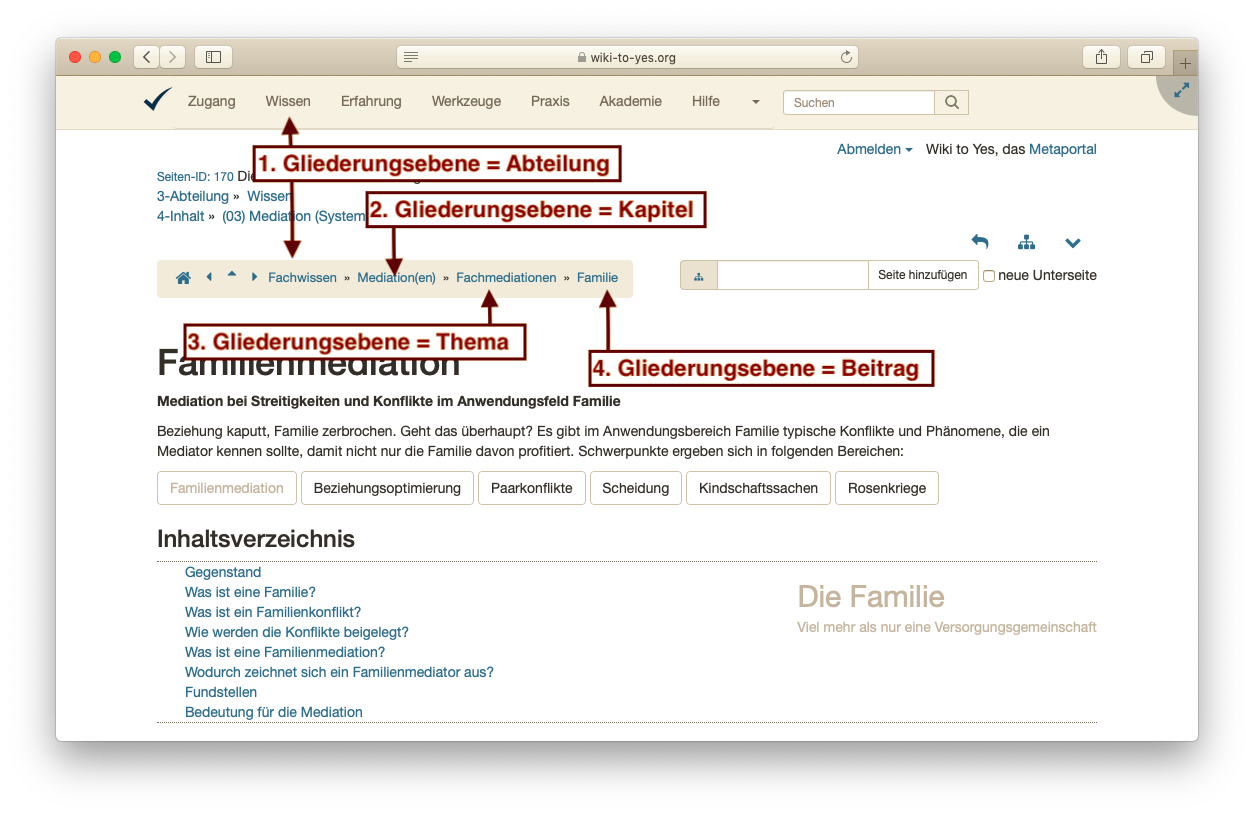The image size is (1254, 815).
Task: Open the Akademie menu
Action: tap(630, 101)
